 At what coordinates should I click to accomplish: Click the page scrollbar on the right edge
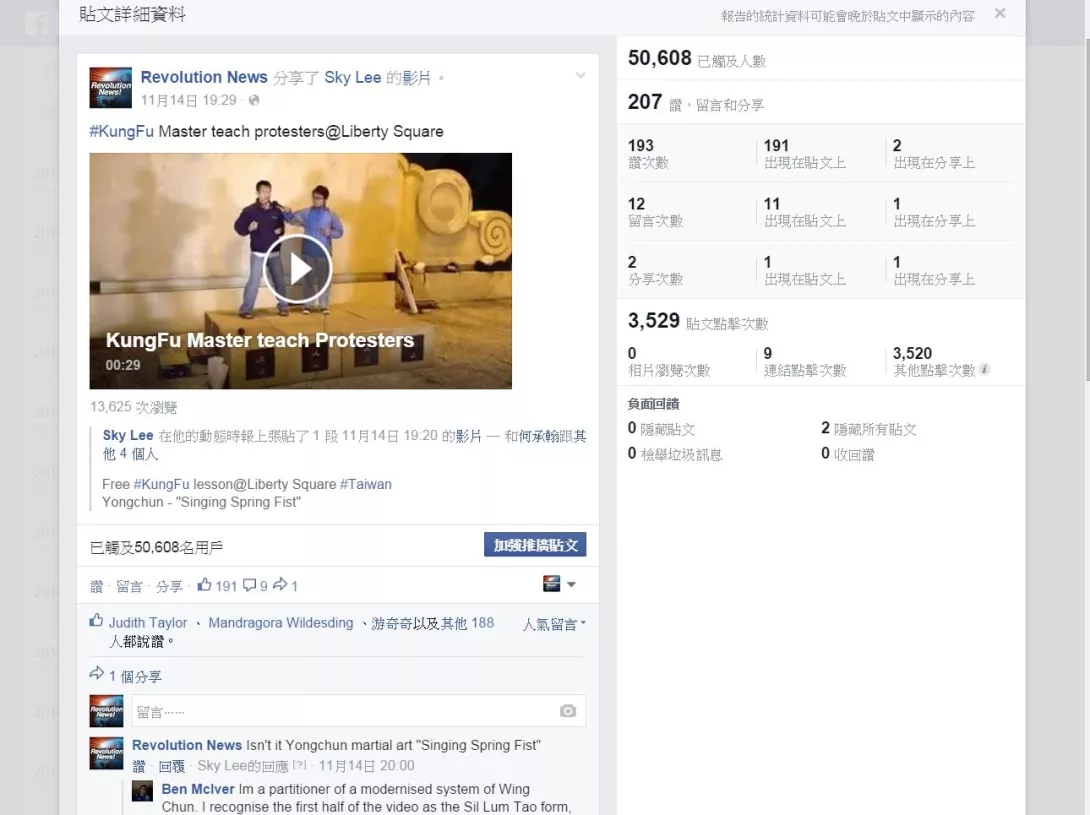(1087, 209)
